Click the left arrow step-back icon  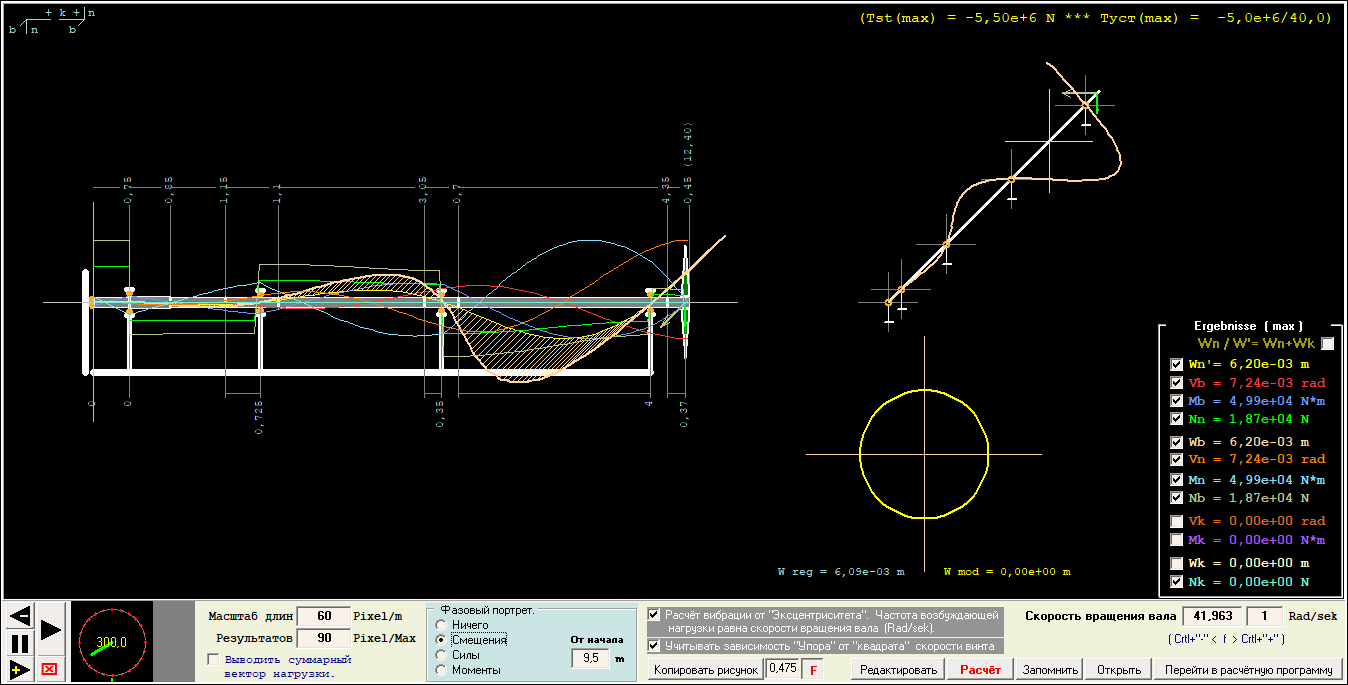coord(20,615)
